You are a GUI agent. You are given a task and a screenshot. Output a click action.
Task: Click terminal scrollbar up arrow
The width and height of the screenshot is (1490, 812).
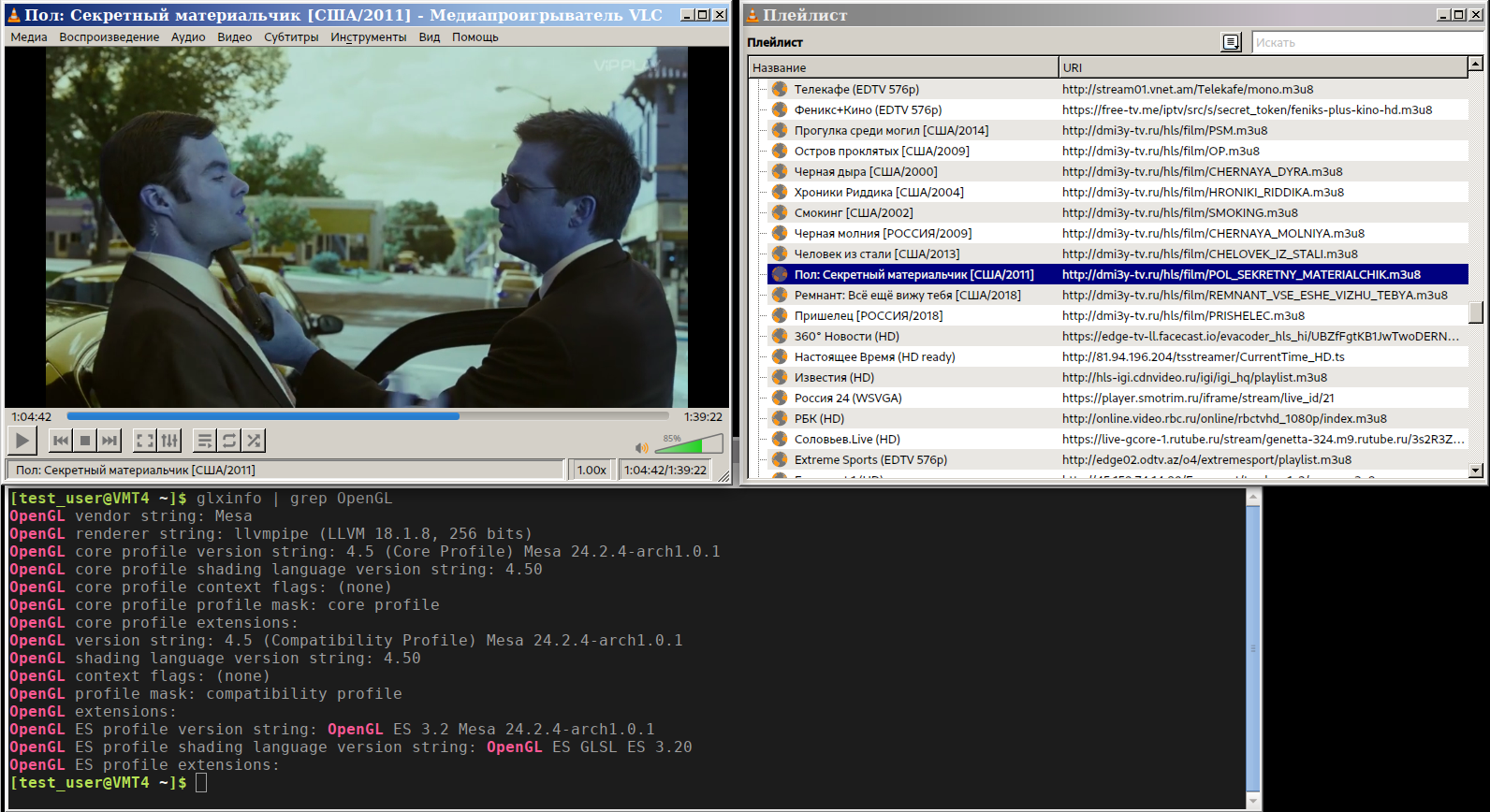[1254, 497]
